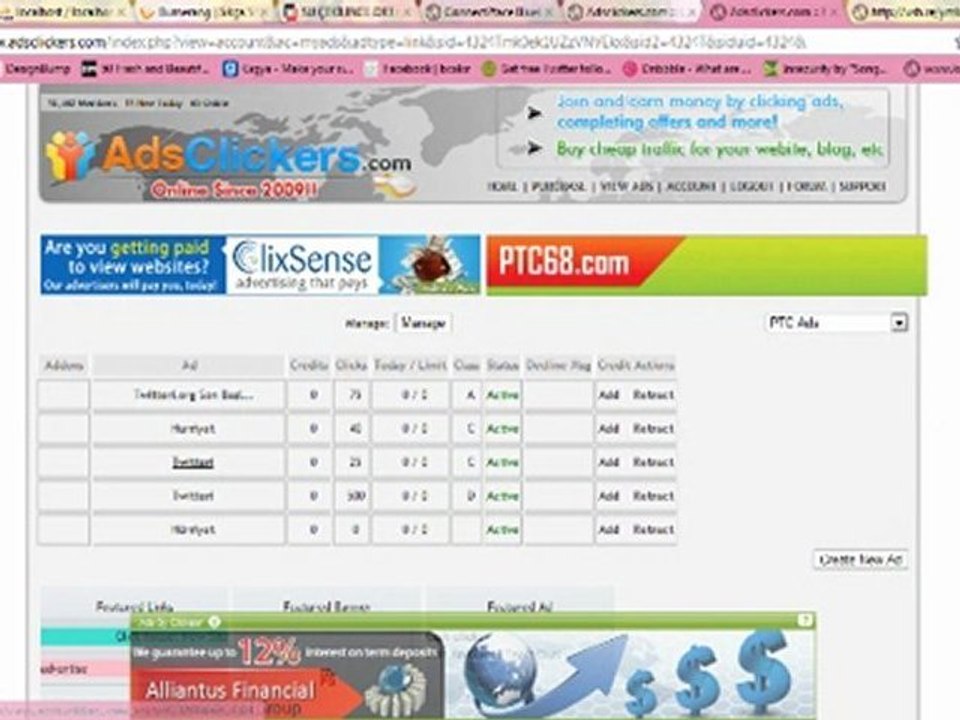Screen dimensions: 960x720
Task: Click the AdsClickers.com site logo
Action: (230, 158)
